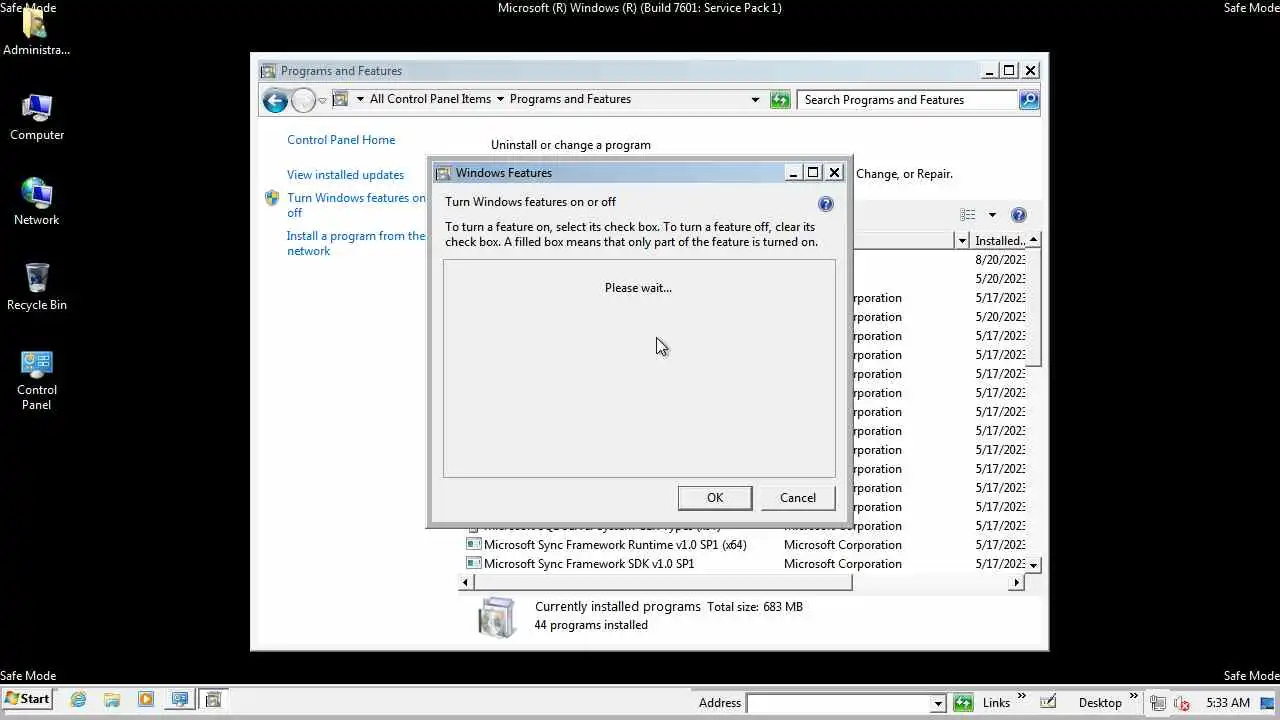This screenshot has height=720, width=1280.
Task: Sort by the Installed On column header
Action: [x=998, y=241]
